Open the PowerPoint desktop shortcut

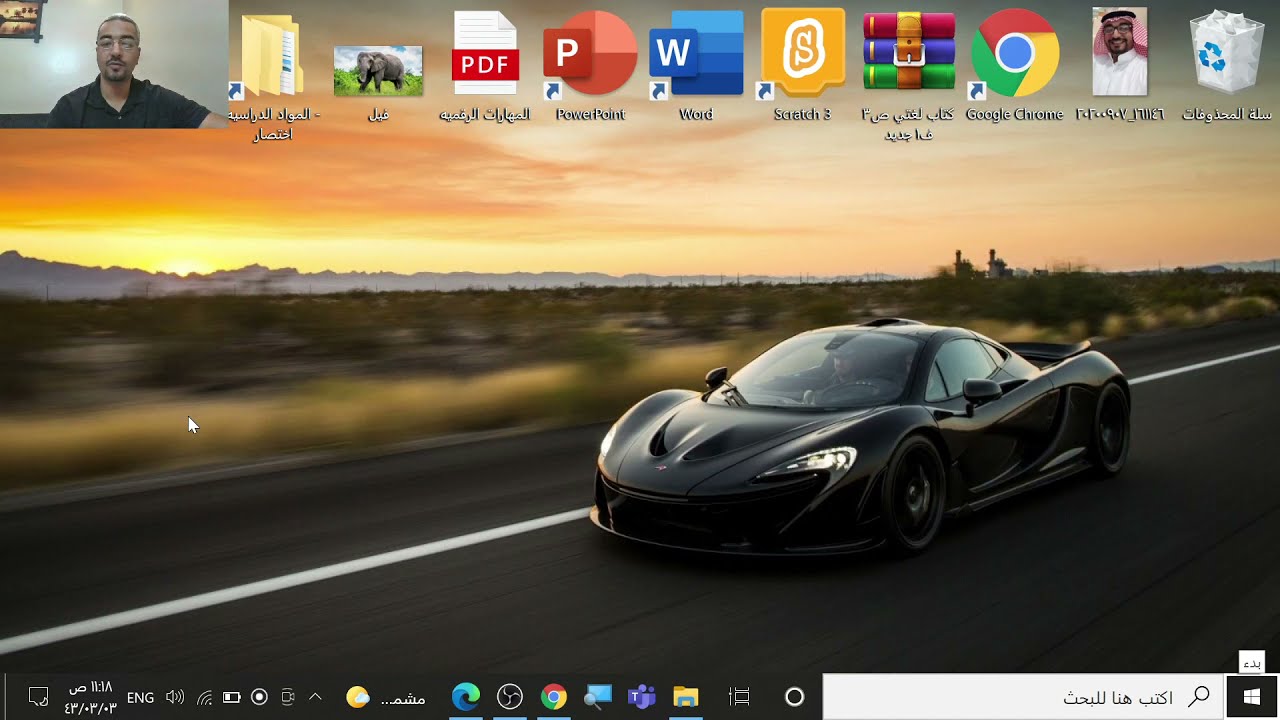(590, 65)
